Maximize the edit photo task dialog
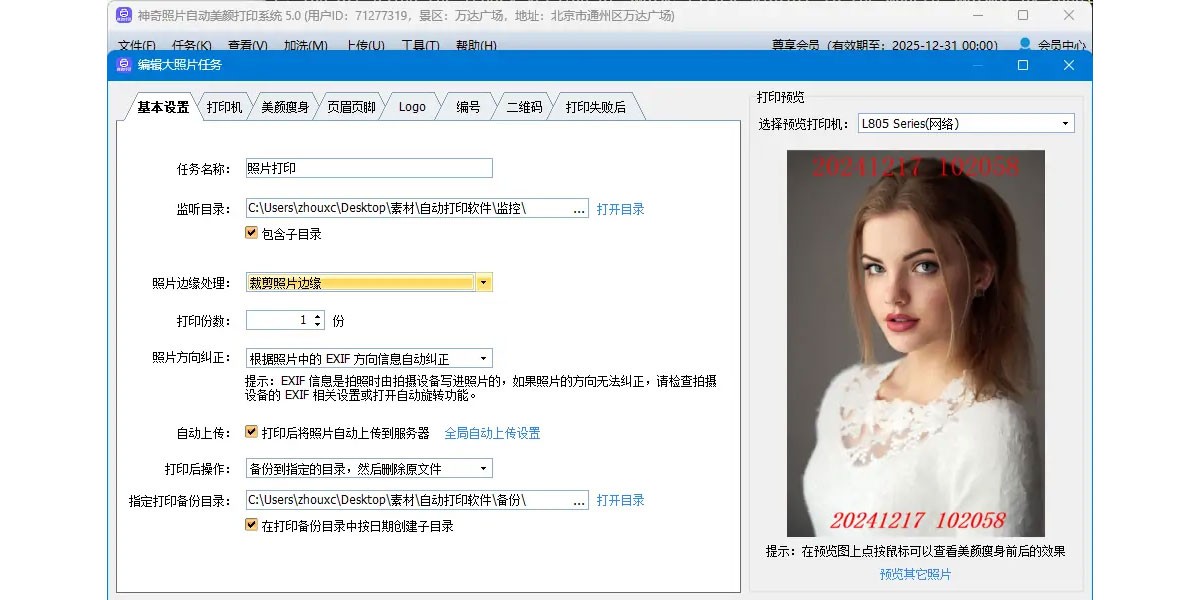 click(x=1022, y=65)
